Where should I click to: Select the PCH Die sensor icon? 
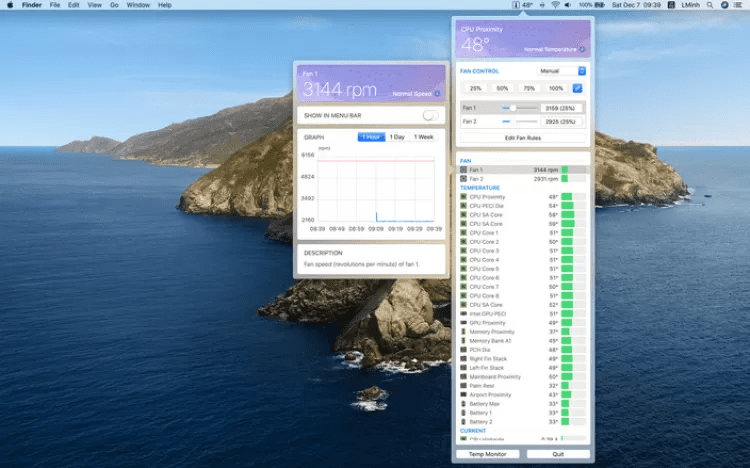(463, 350)
